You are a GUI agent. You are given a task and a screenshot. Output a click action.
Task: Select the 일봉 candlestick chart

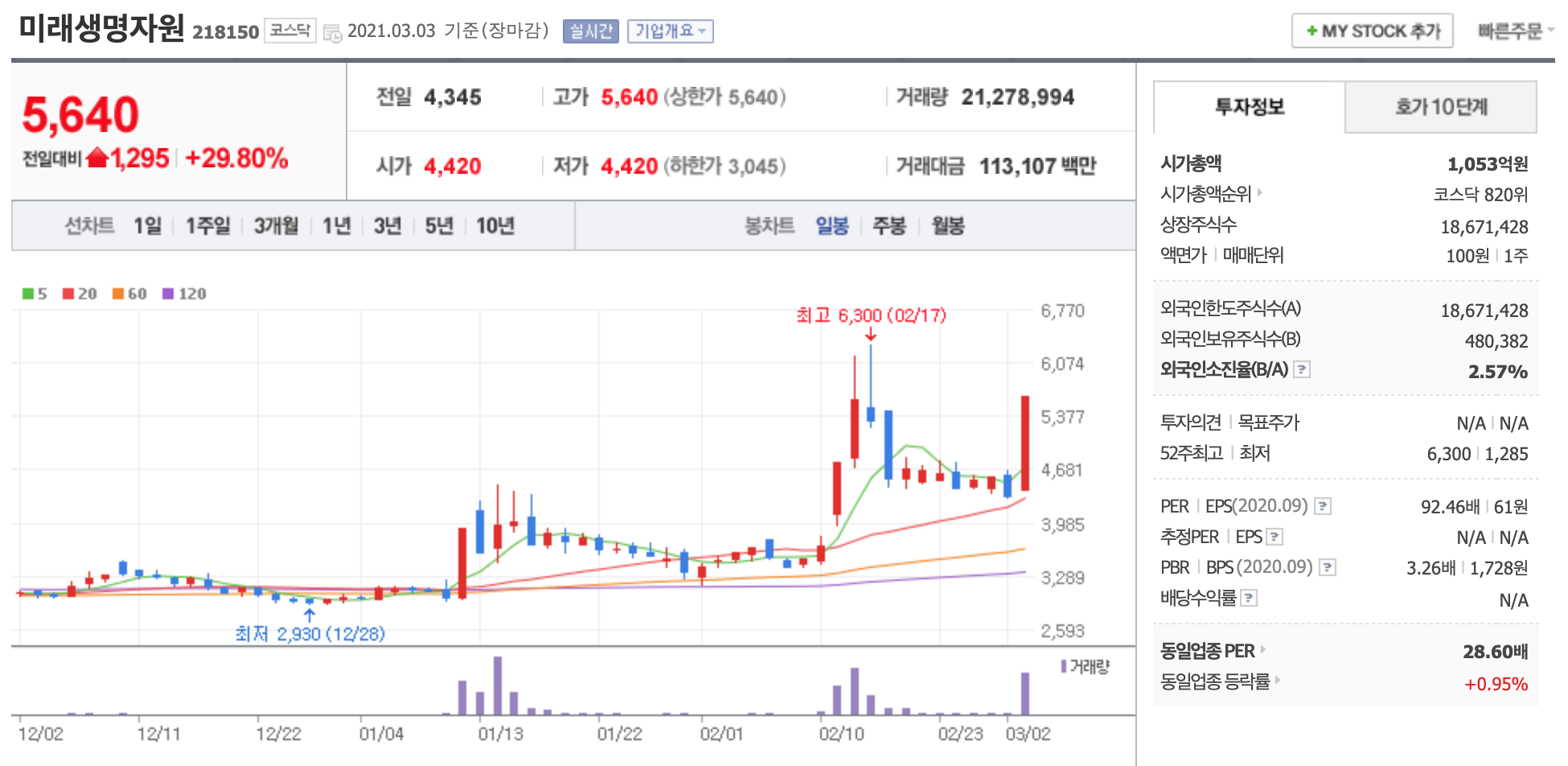point(832,226)
